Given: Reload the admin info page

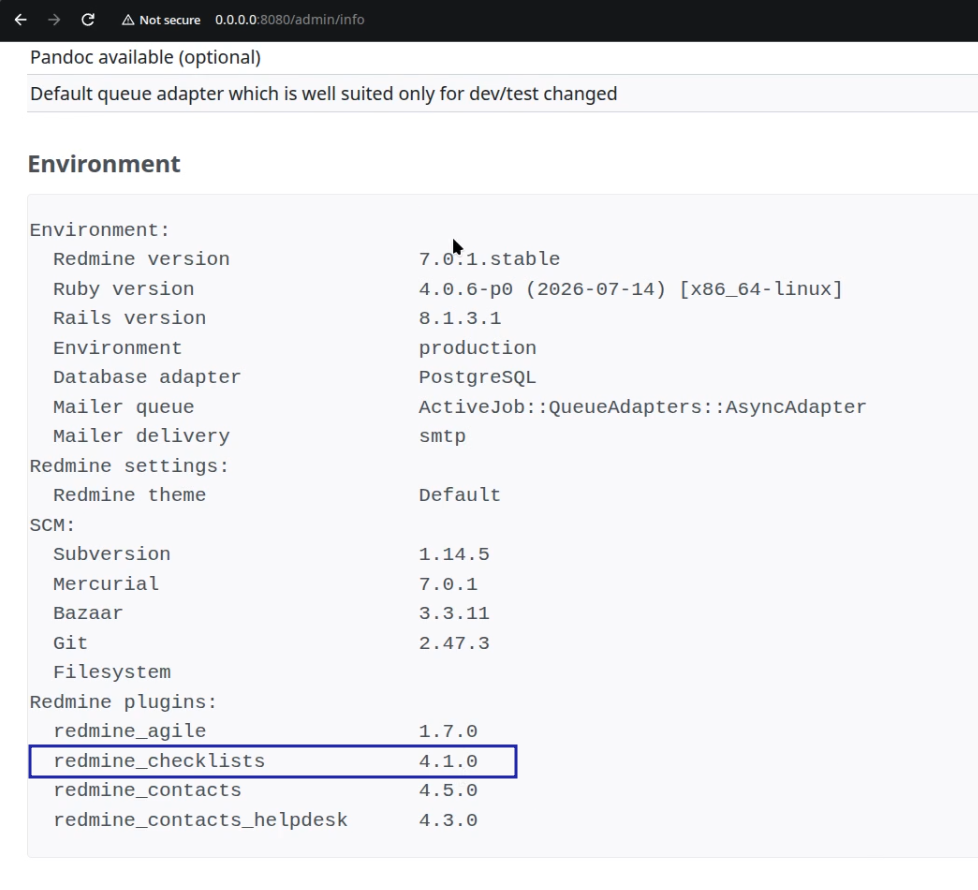Looking at the screenshot, I should click(88, 20).
